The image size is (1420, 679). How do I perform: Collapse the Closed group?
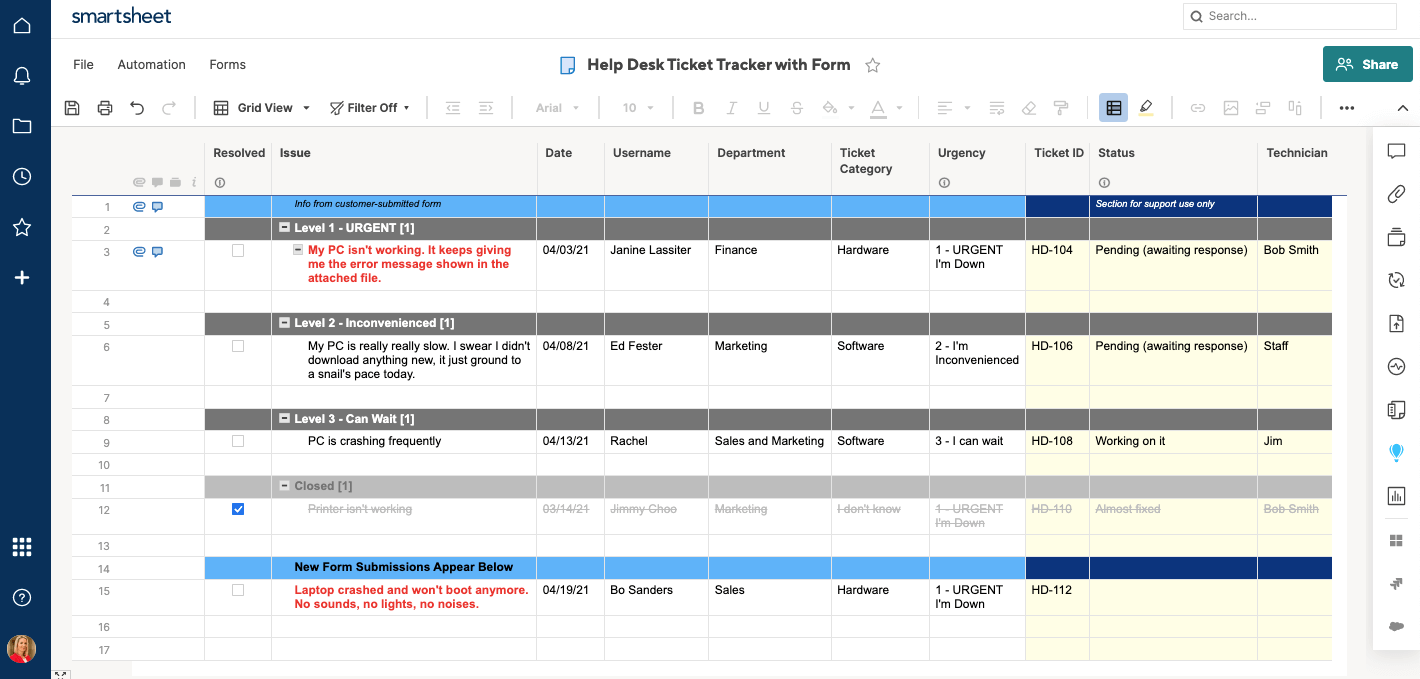284,486
